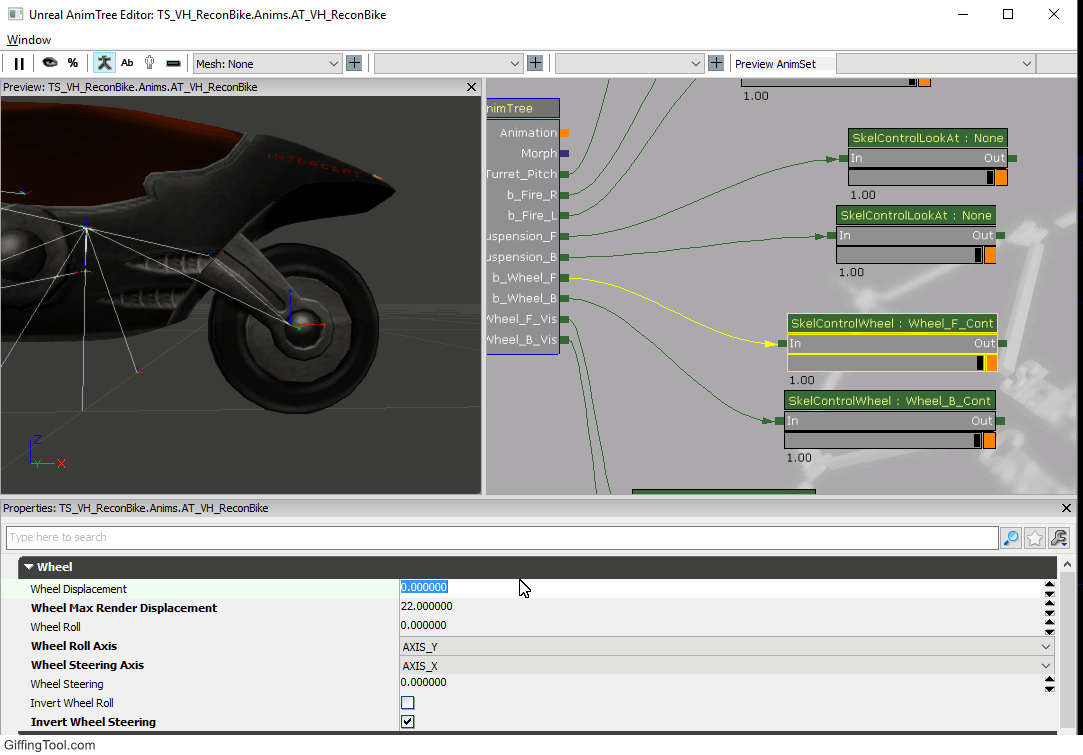Click the pause button in the toolbar

click(19, 64)
